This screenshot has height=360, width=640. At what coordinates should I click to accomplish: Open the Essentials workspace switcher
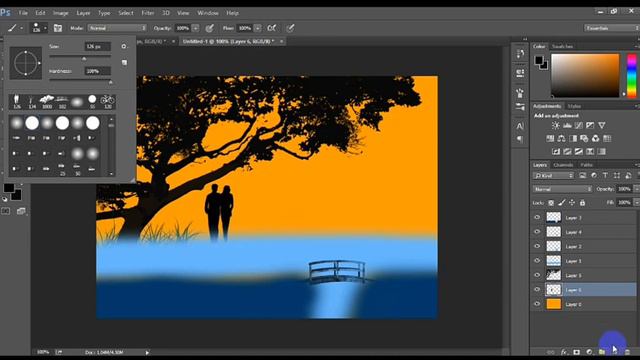click(611, 28)
